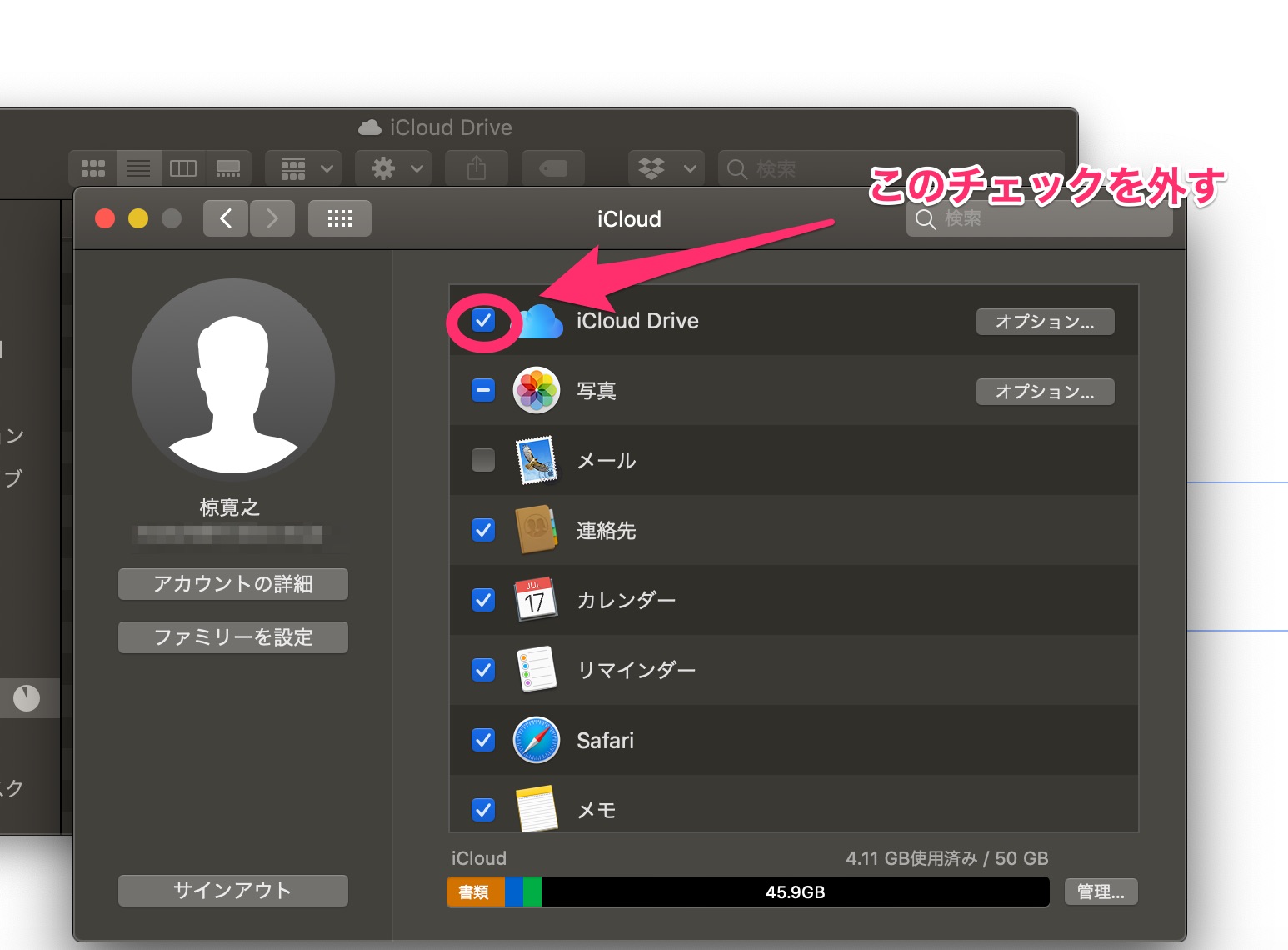
Task: Click the Reminders list icon
Action: [537, 669]
